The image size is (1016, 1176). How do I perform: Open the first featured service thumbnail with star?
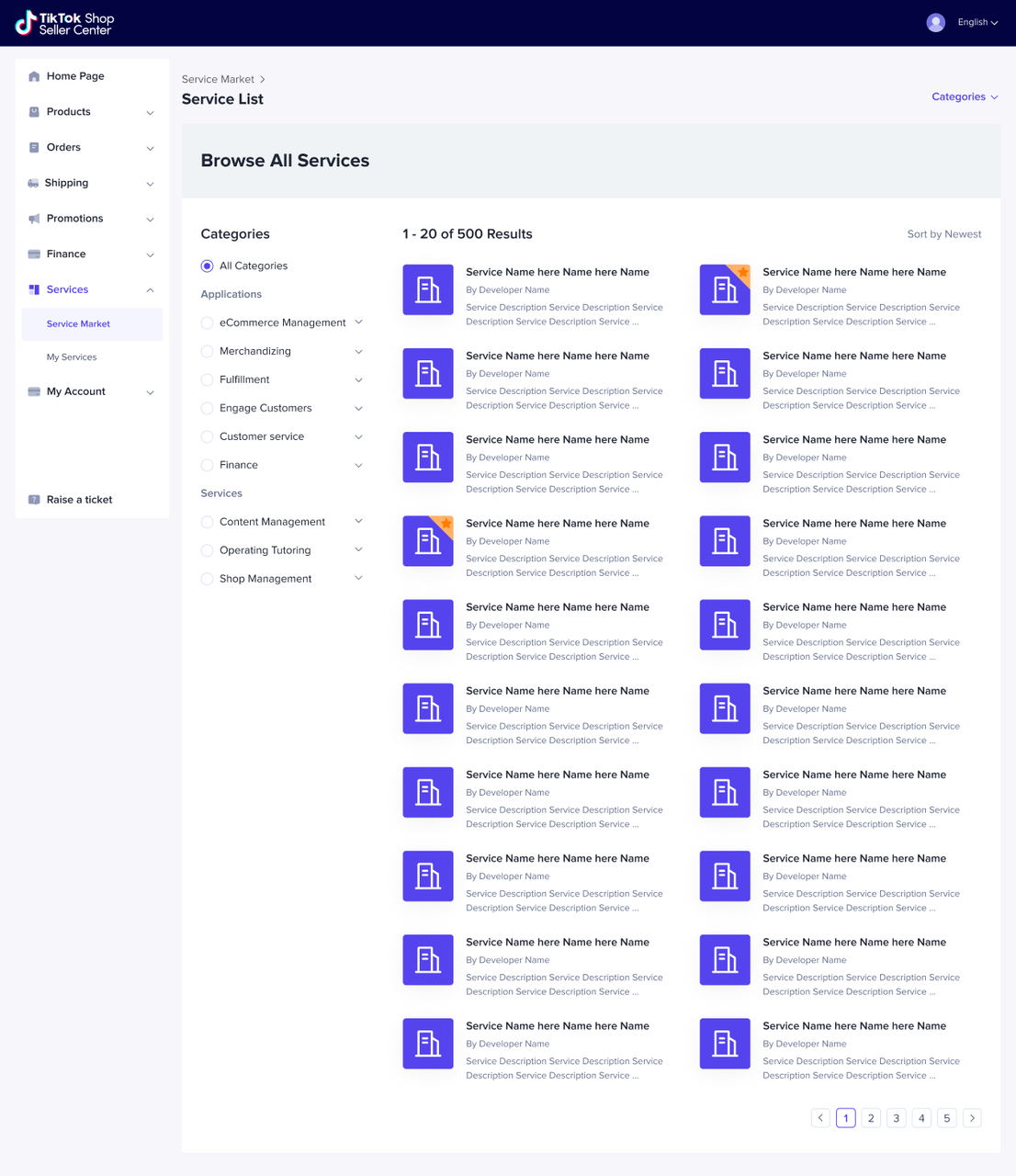coord(725,289)
